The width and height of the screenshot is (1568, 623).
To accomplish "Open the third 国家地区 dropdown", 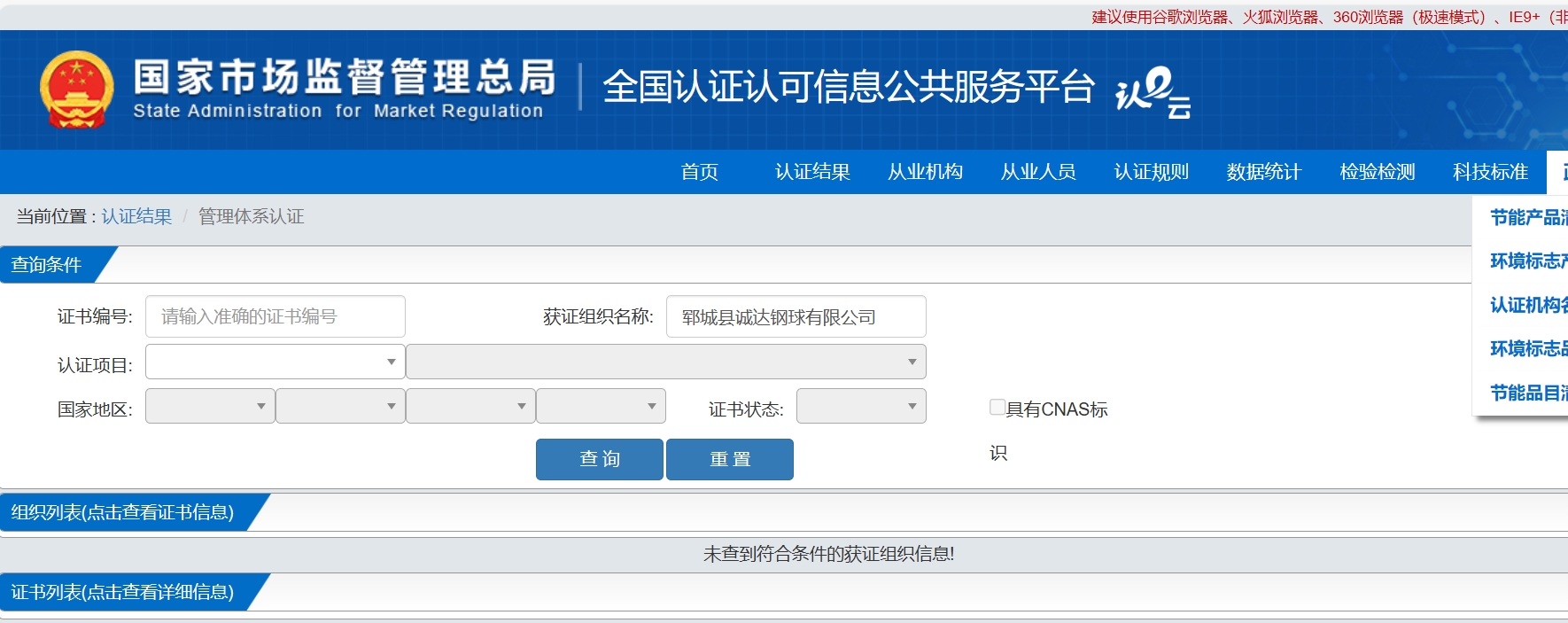I will tap(470, 406).
